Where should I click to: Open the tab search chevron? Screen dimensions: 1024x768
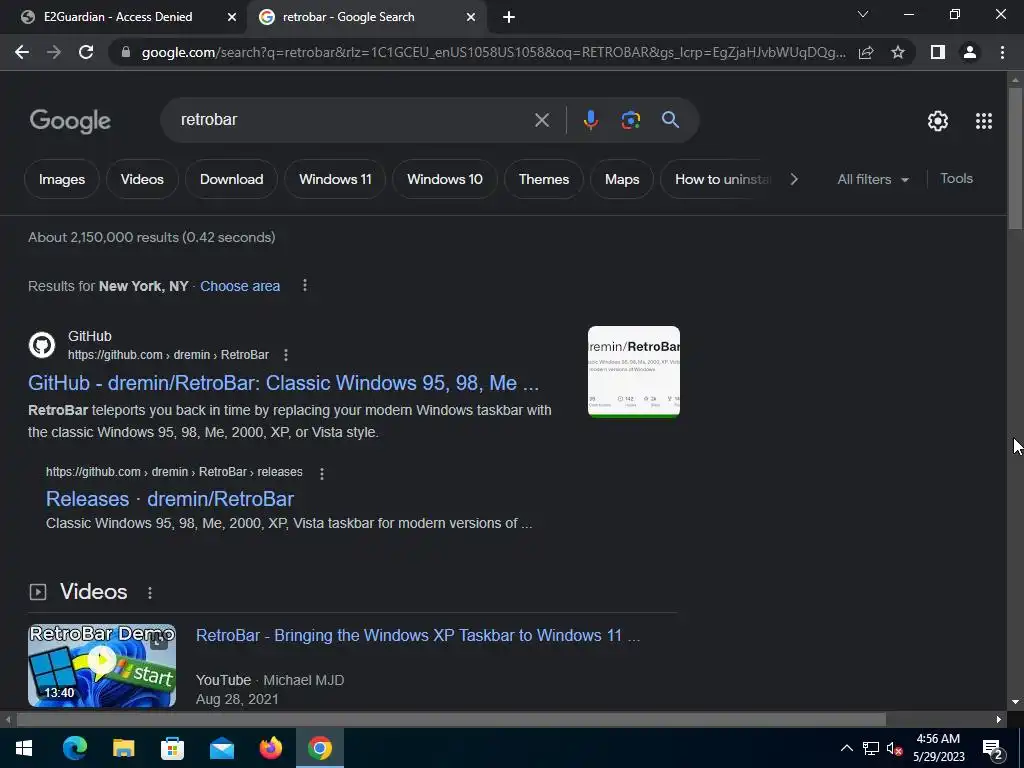[863, 14]
